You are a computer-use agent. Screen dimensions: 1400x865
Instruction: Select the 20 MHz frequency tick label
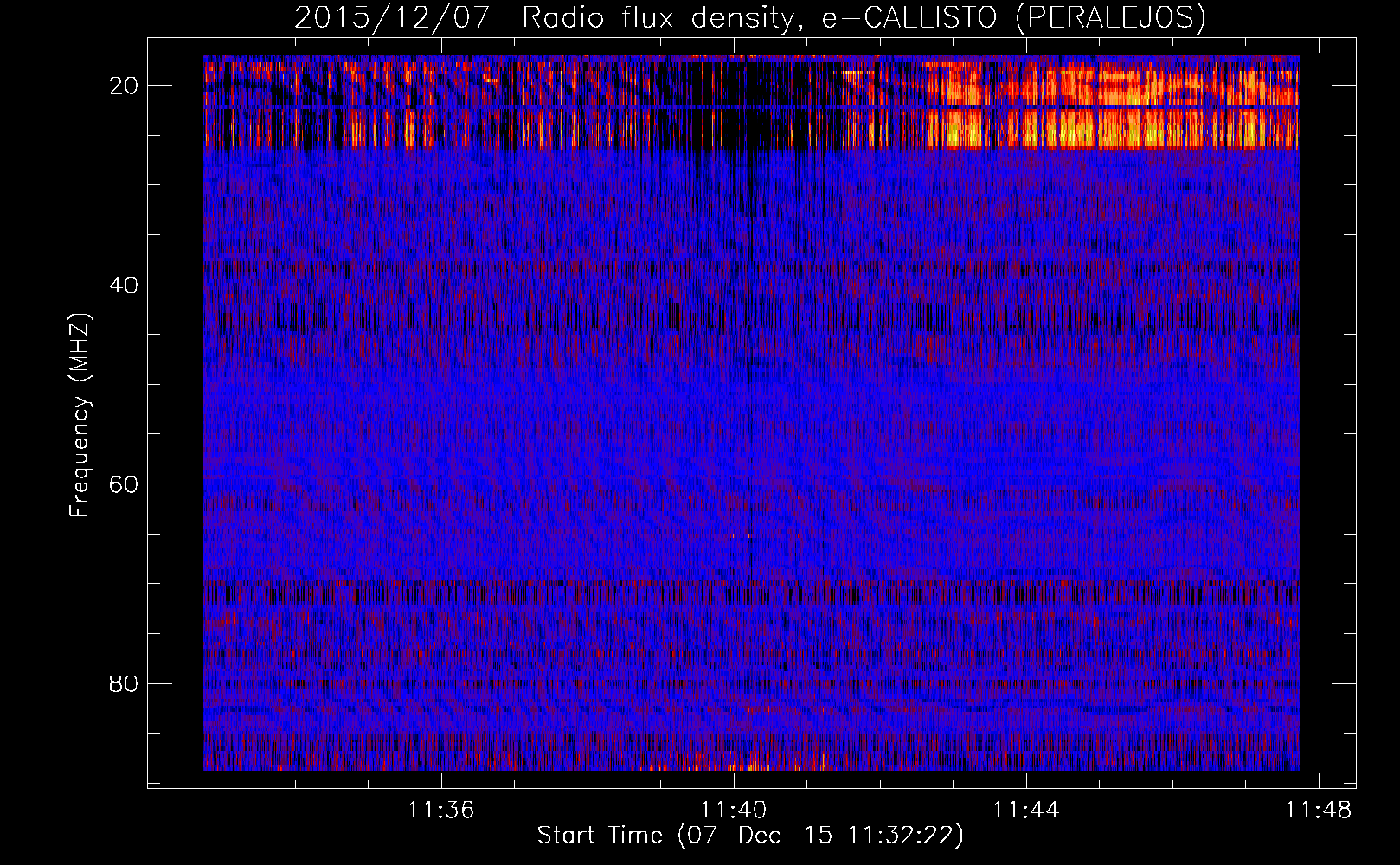(125, 85)
